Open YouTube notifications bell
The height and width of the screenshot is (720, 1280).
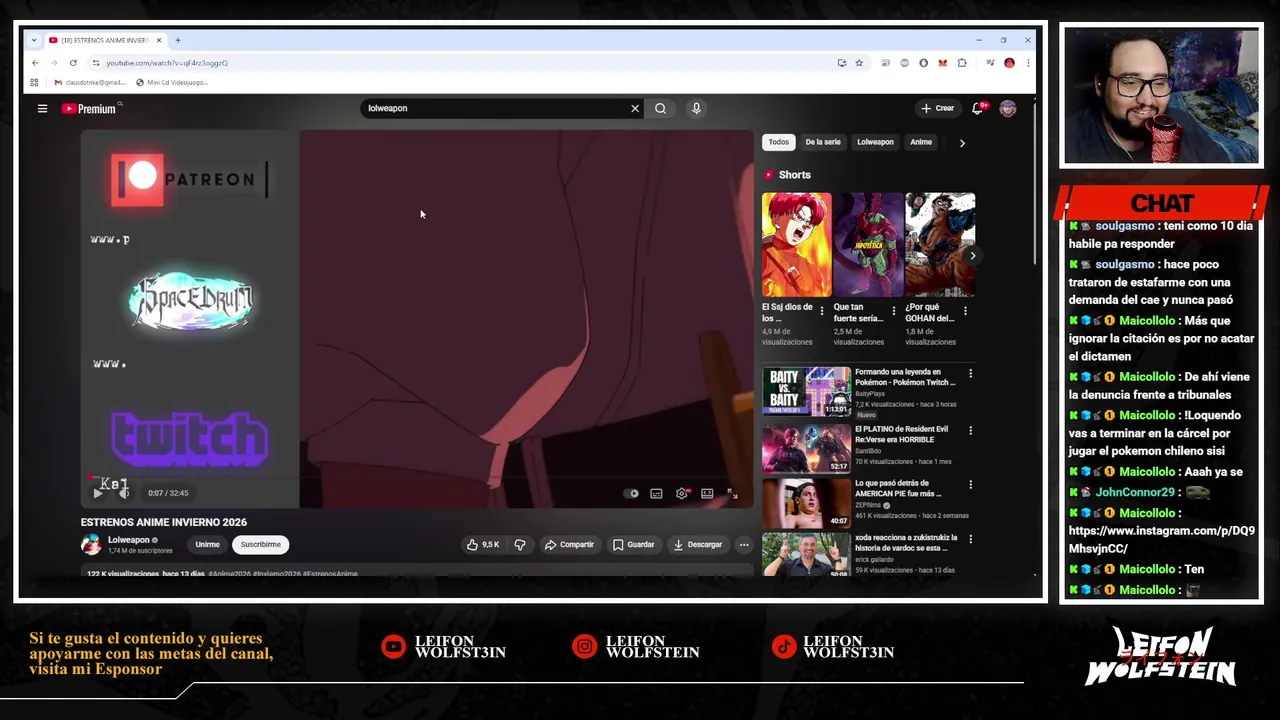coord(978,108)
